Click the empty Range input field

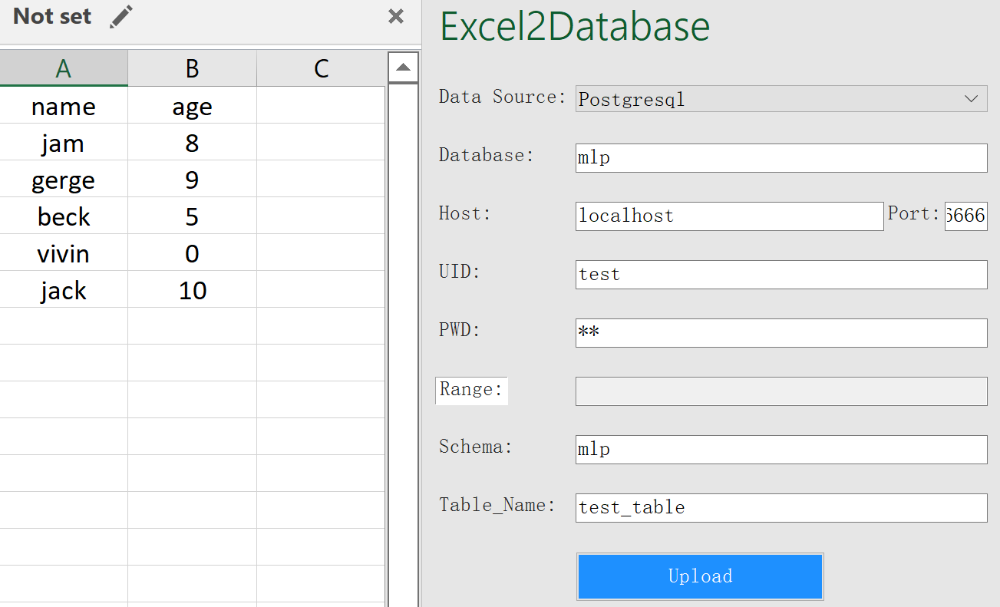[x=781, y=391]
